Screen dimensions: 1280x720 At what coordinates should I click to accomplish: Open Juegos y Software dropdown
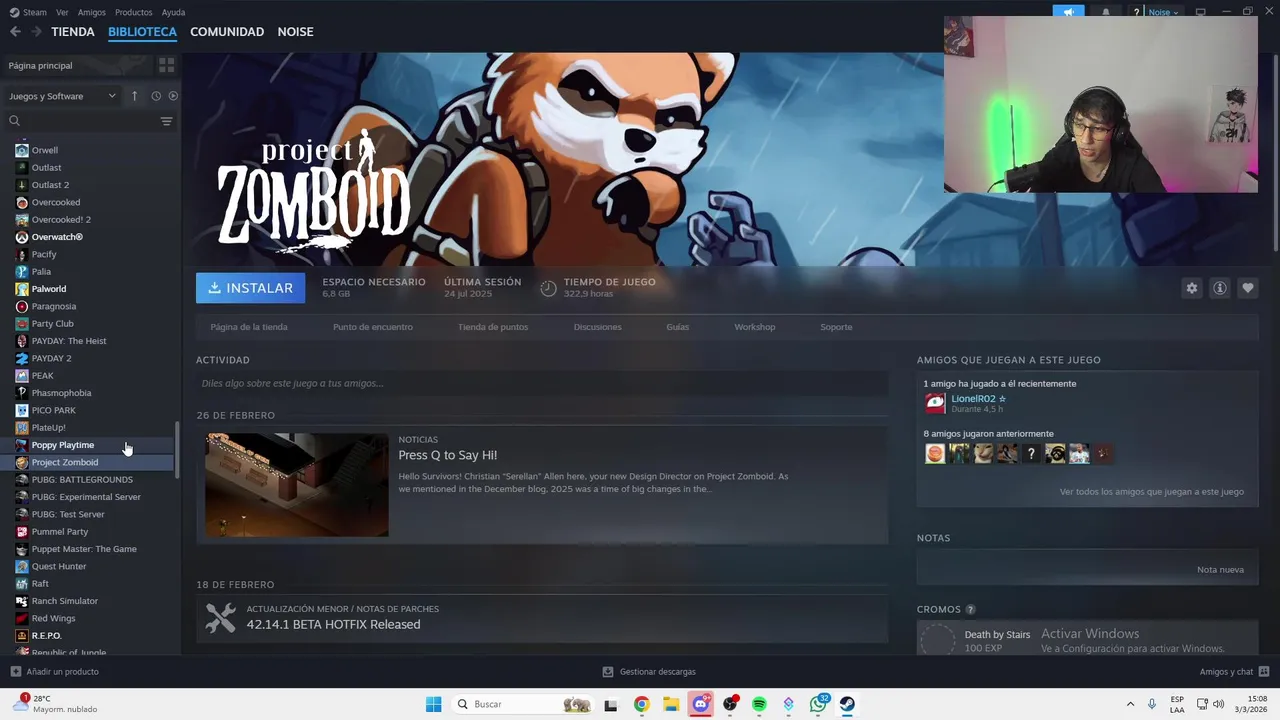[62, 96]
